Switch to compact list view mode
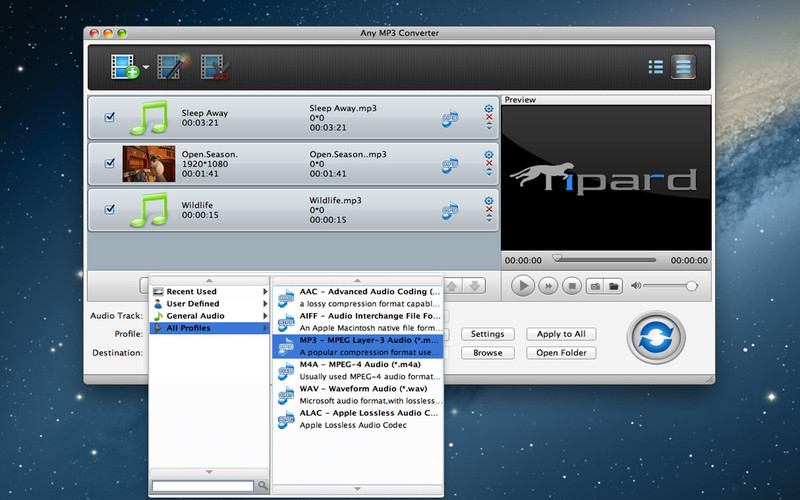Viewport: 800px width, 500px height. (x=656, y=67)
